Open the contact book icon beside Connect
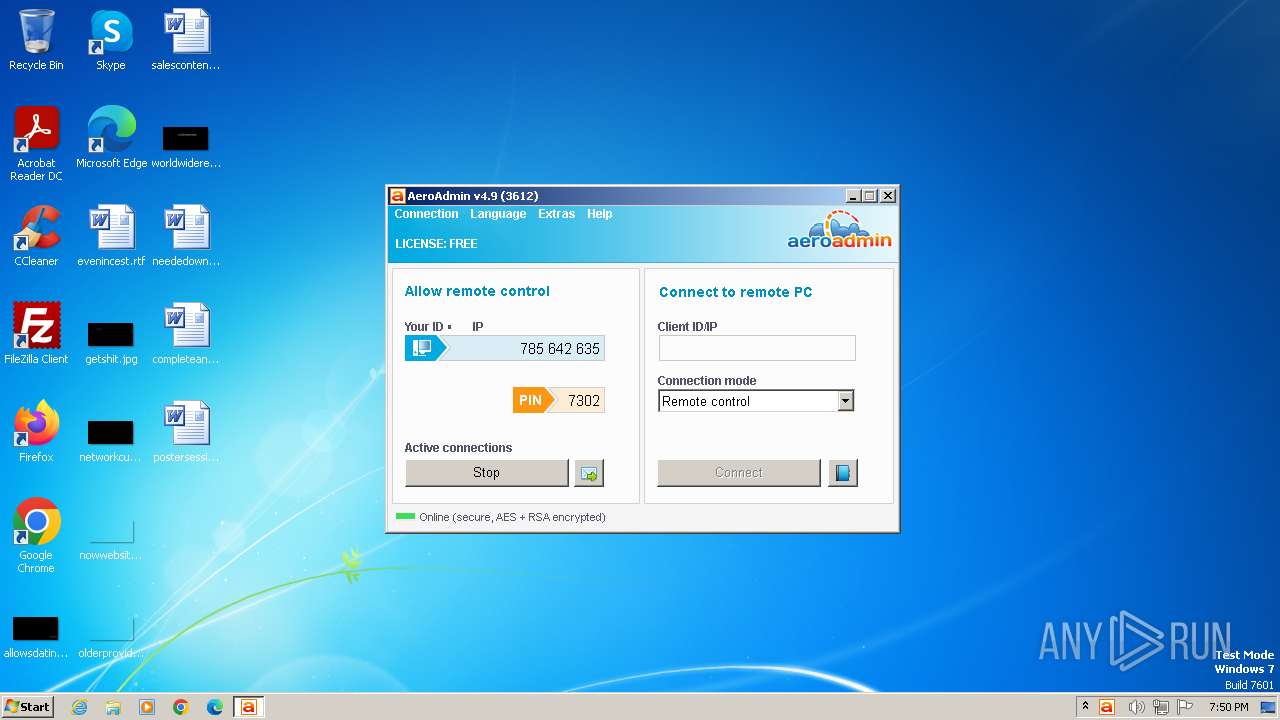Screen dimensions: 1280x720 843,473
